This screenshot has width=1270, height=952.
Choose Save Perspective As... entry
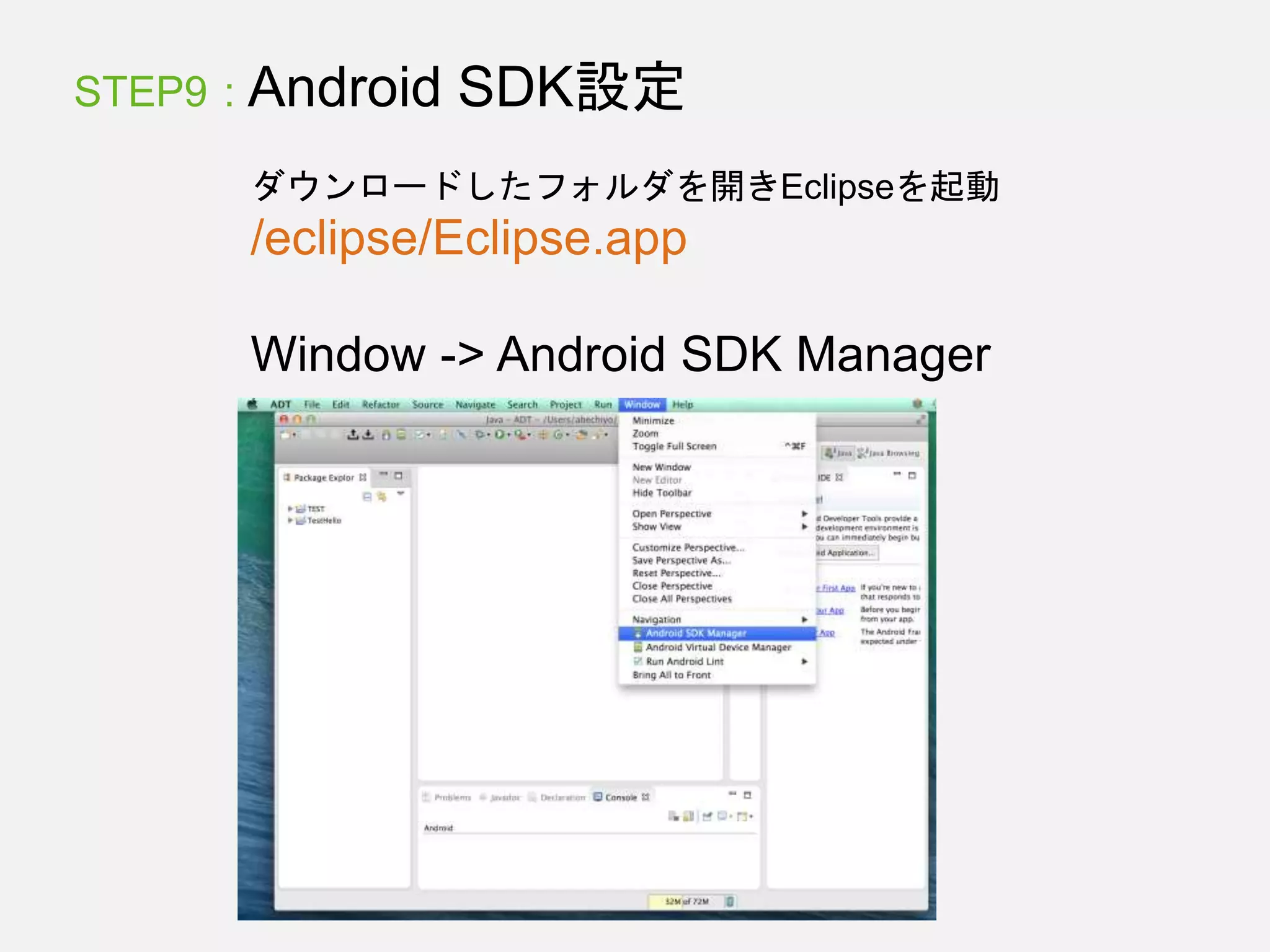click(x=717, y=560)
